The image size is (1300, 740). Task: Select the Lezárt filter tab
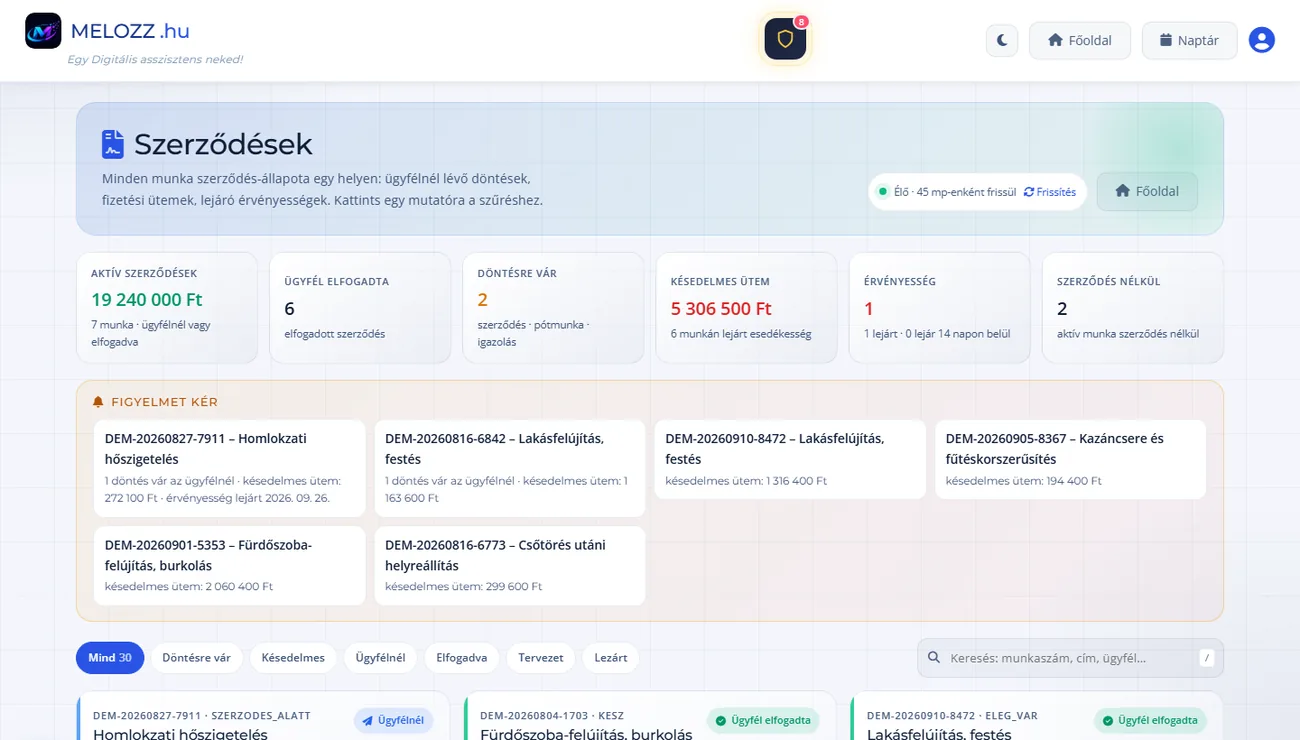(x=611, y=658)
